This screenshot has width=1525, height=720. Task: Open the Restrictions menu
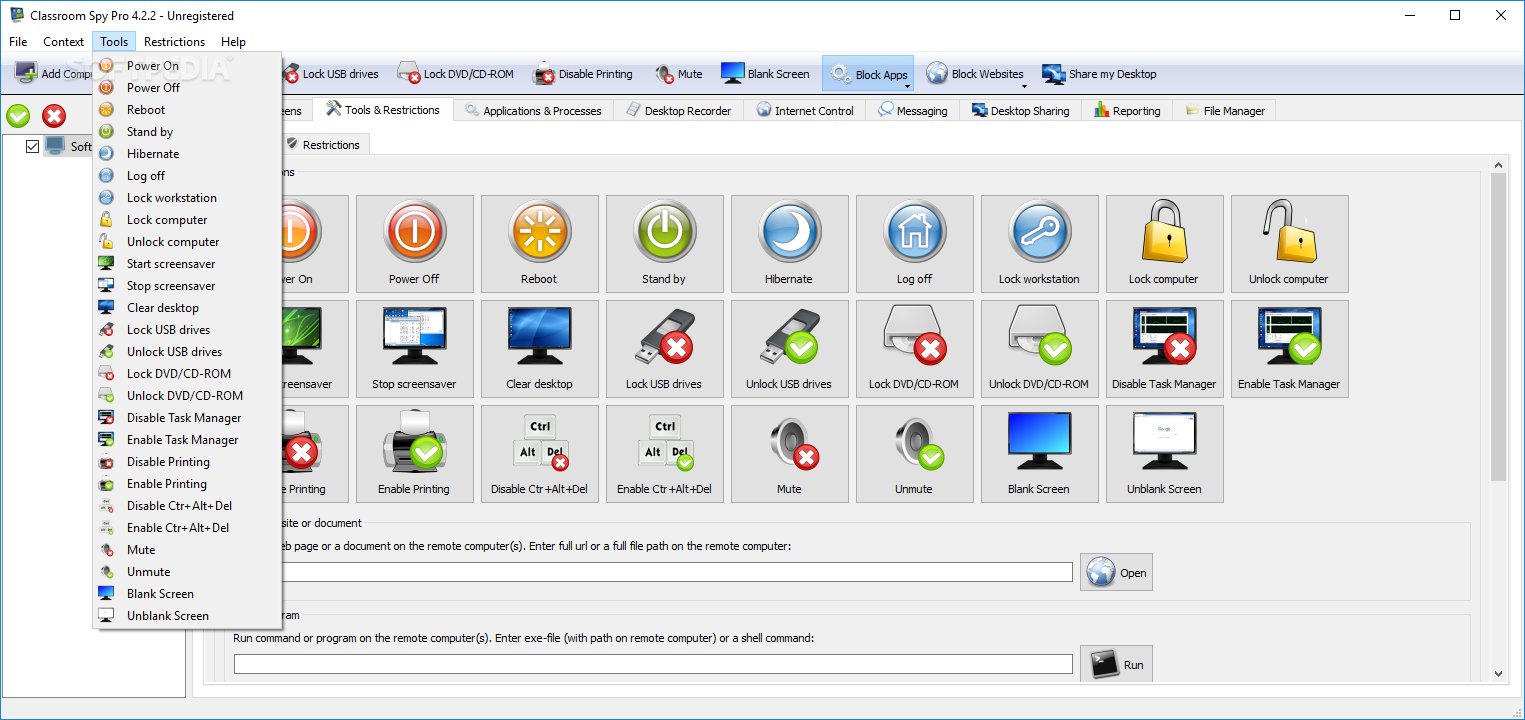point(174,42)
